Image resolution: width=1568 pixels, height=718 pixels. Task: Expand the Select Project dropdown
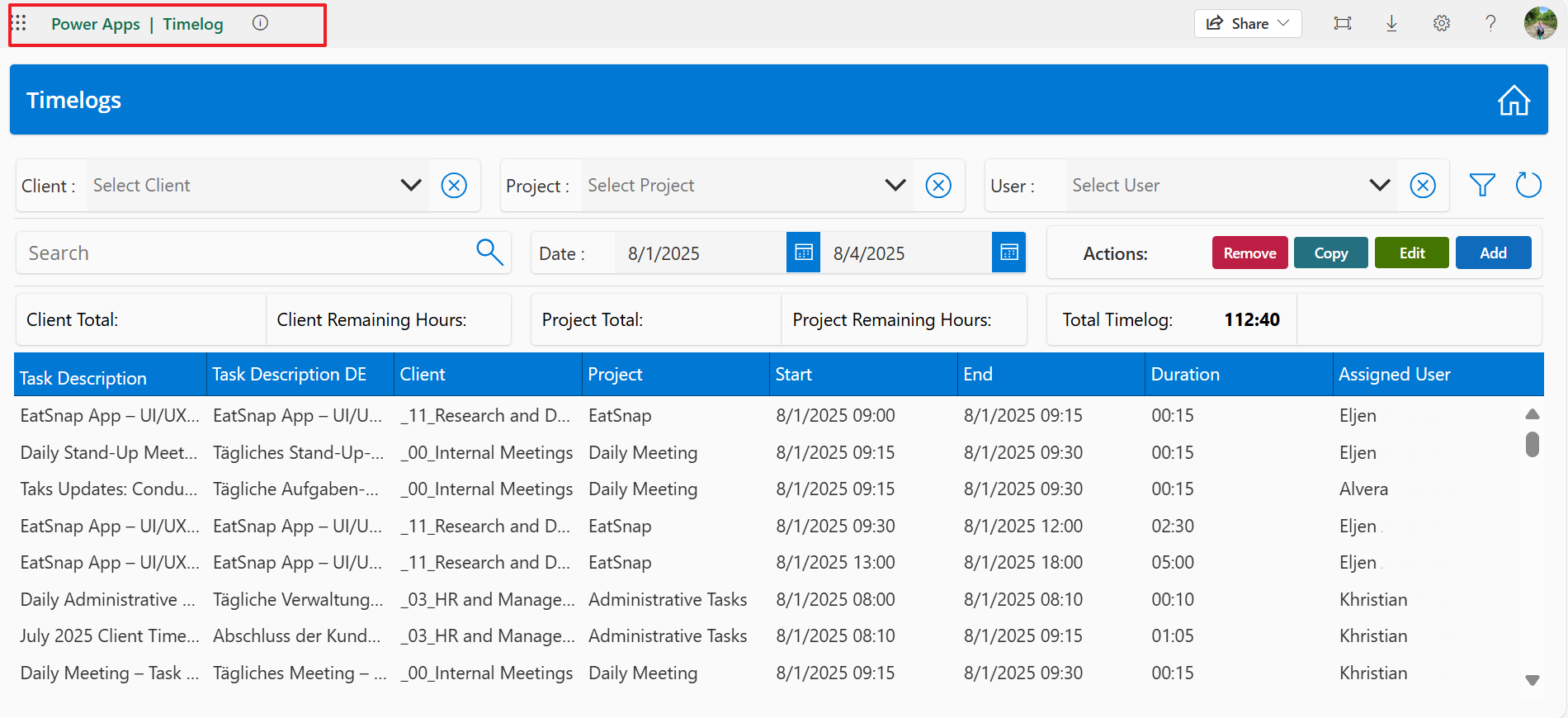tap(895, 186)
